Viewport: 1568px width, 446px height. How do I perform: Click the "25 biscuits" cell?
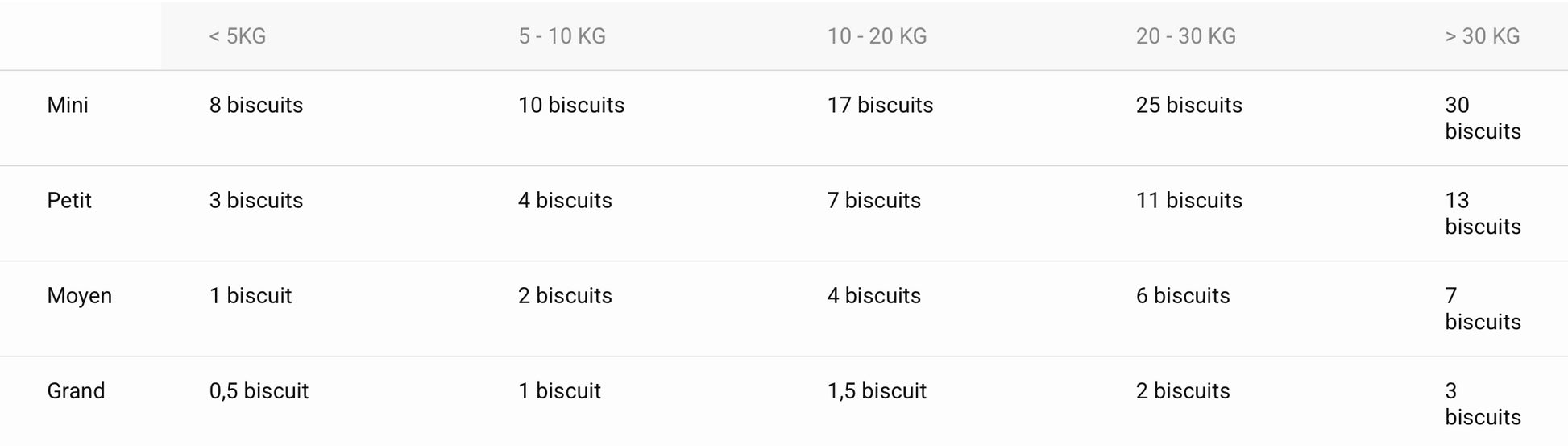(1188, 105)
